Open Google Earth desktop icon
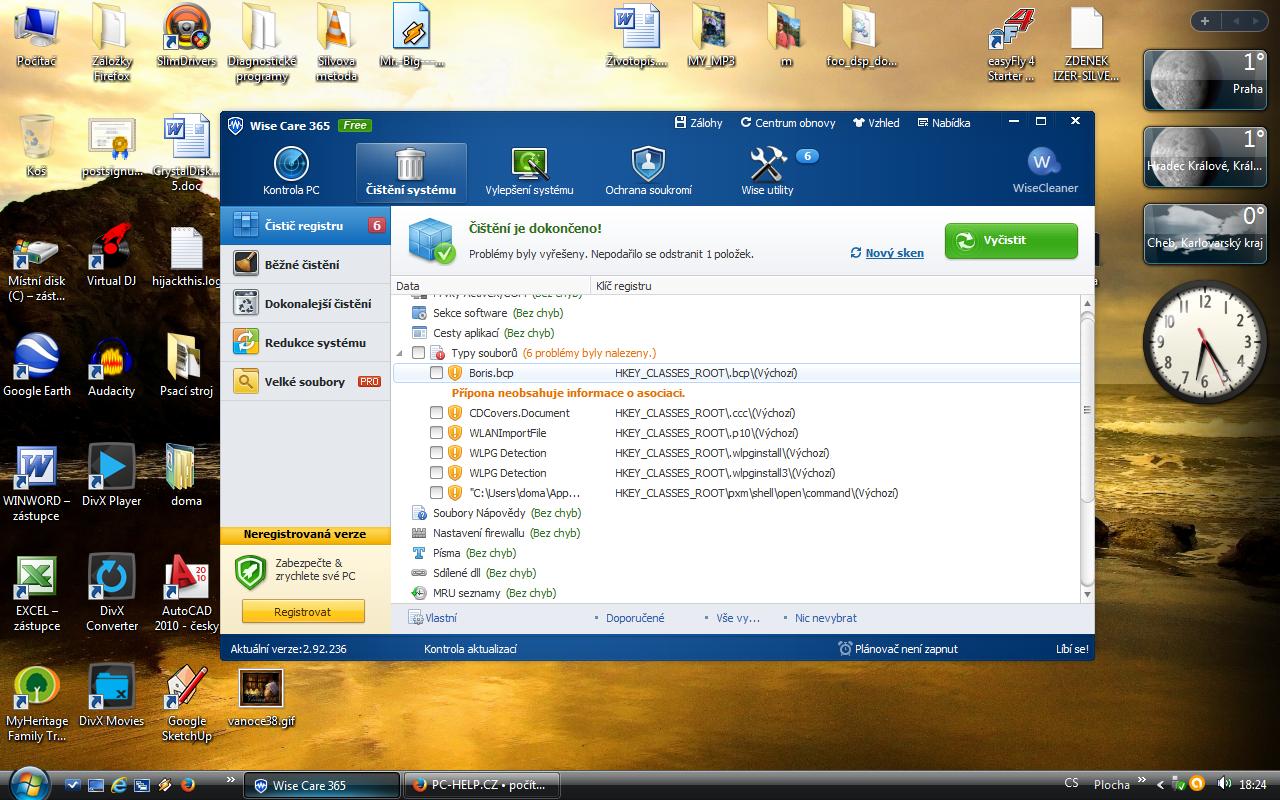The width and height of the screenshot is (1280, 800). tap(37, 366)
